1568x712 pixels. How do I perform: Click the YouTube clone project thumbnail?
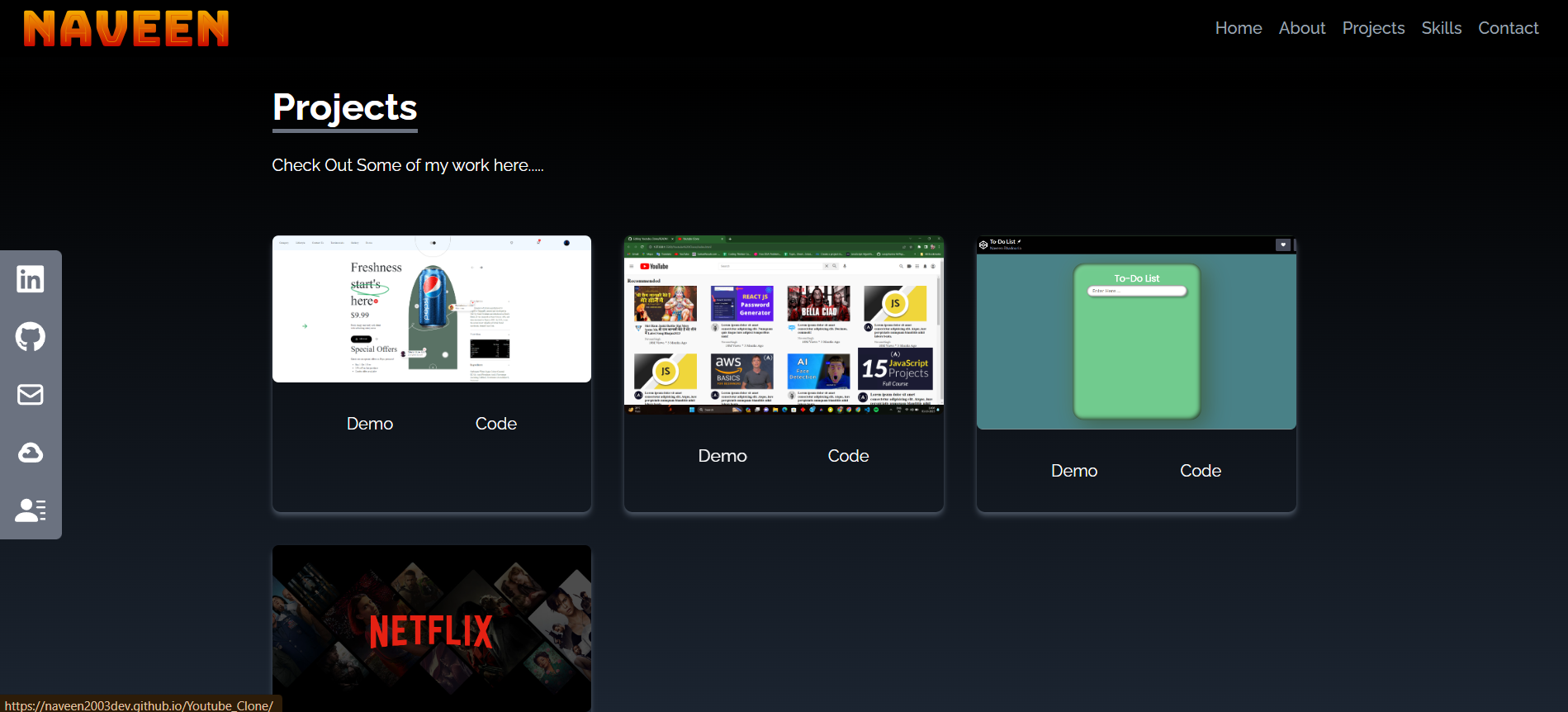[x=784, y=325]
